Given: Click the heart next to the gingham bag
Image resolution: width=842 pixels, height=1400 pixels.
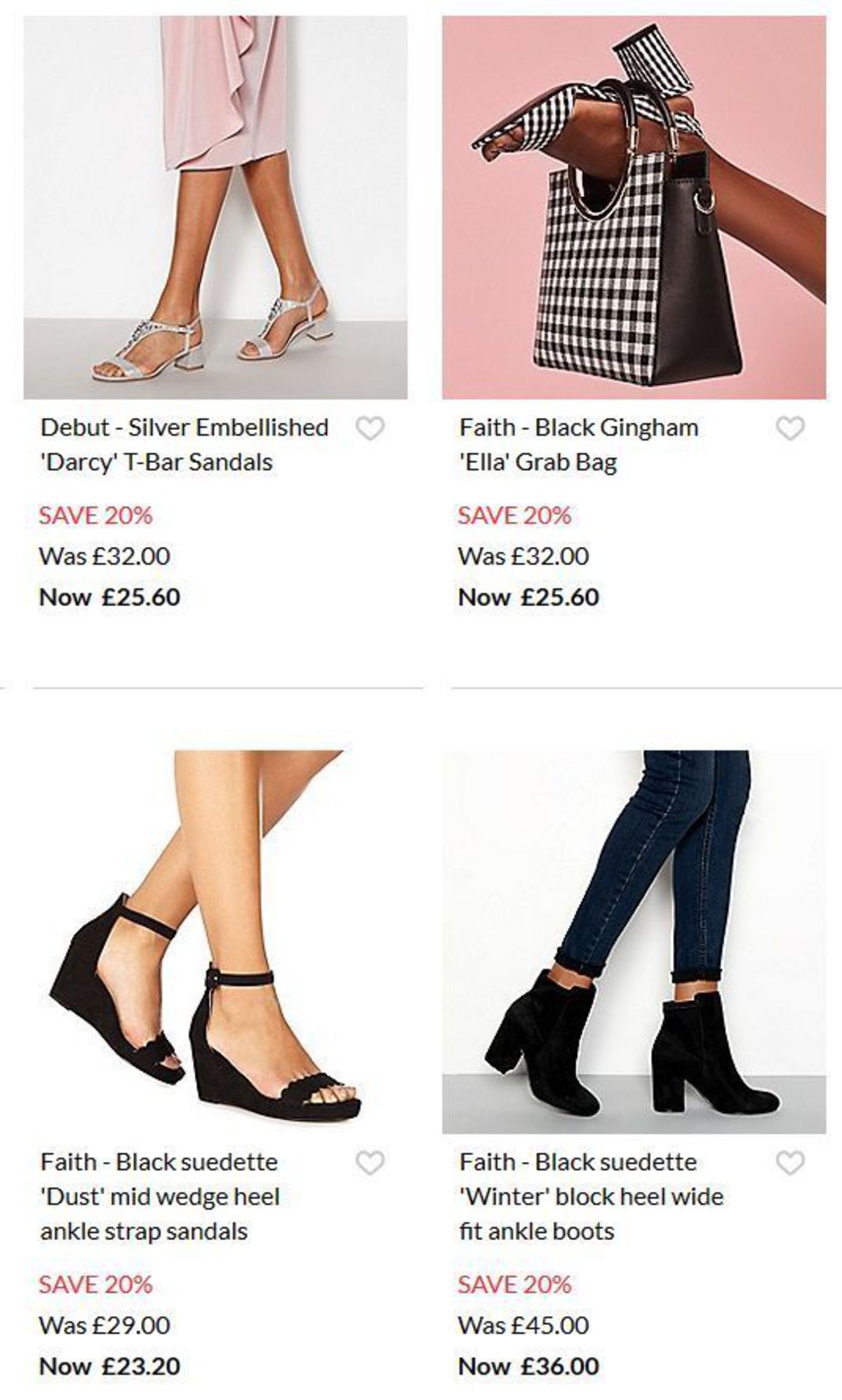Looking at the screenshot, I should [791, 426].
